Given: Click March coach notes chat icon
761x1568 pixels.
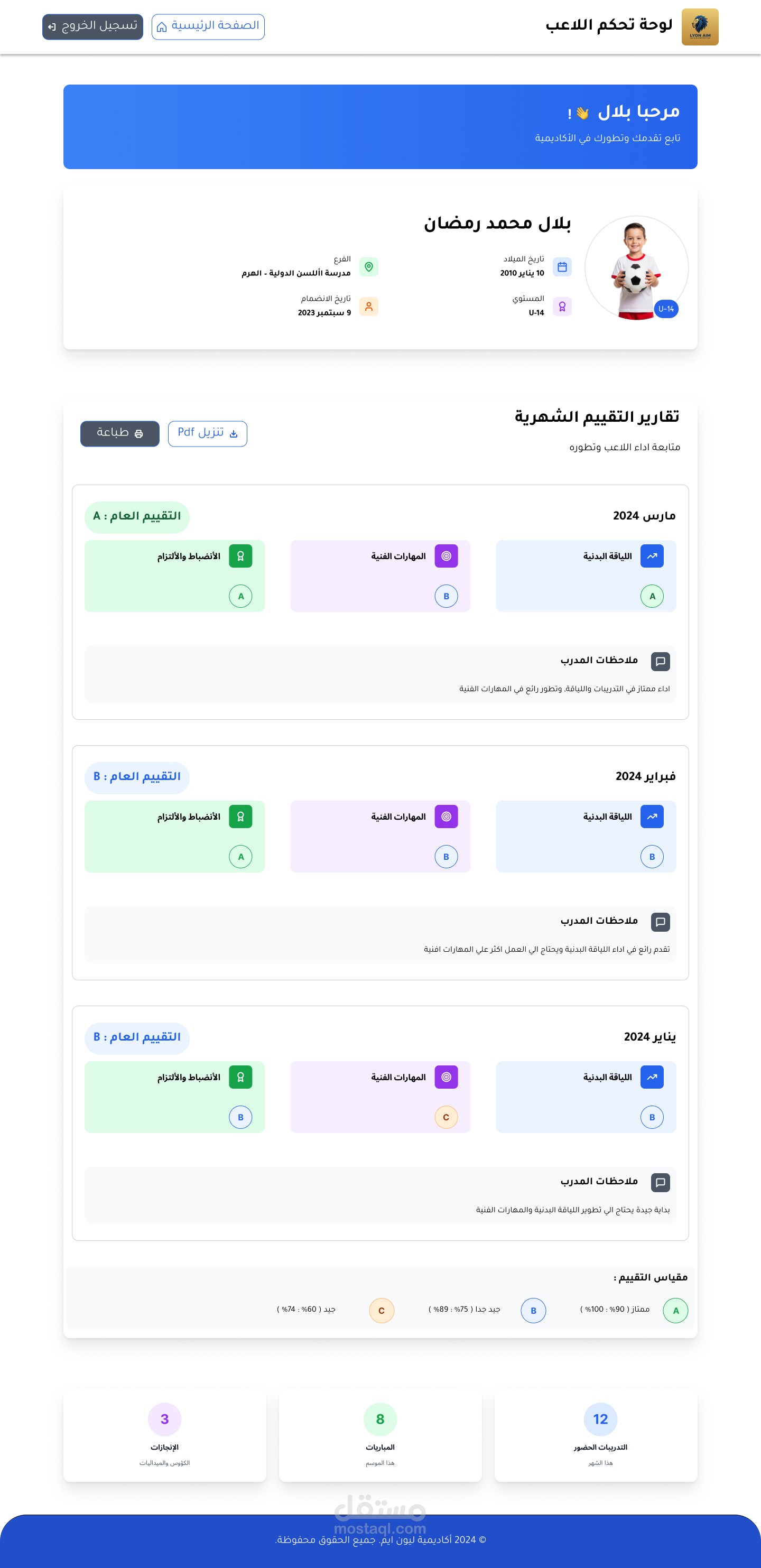Looking at the screenshot, I should [660, 661].
